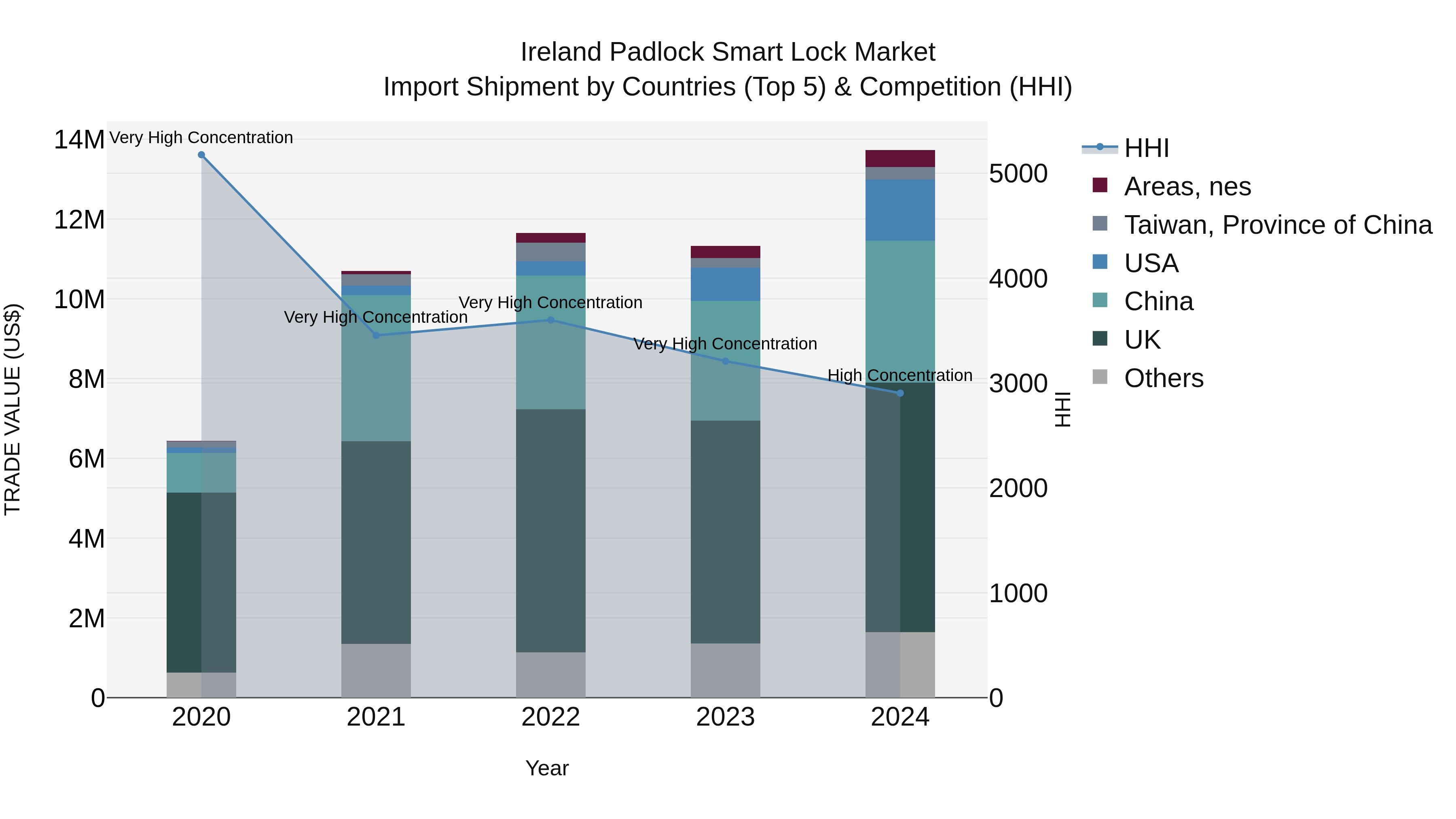Click the 2020 HHI data point

point(201,155)
